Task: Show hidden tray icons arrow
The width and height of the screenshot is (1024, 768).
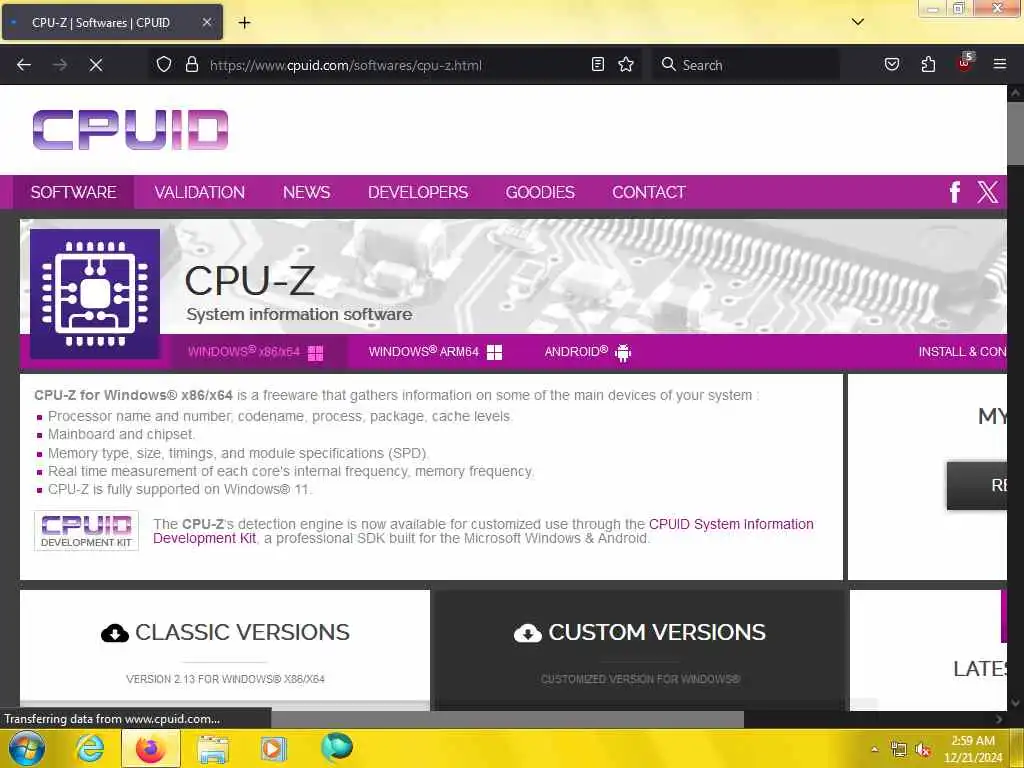Action: click(874, 749)
